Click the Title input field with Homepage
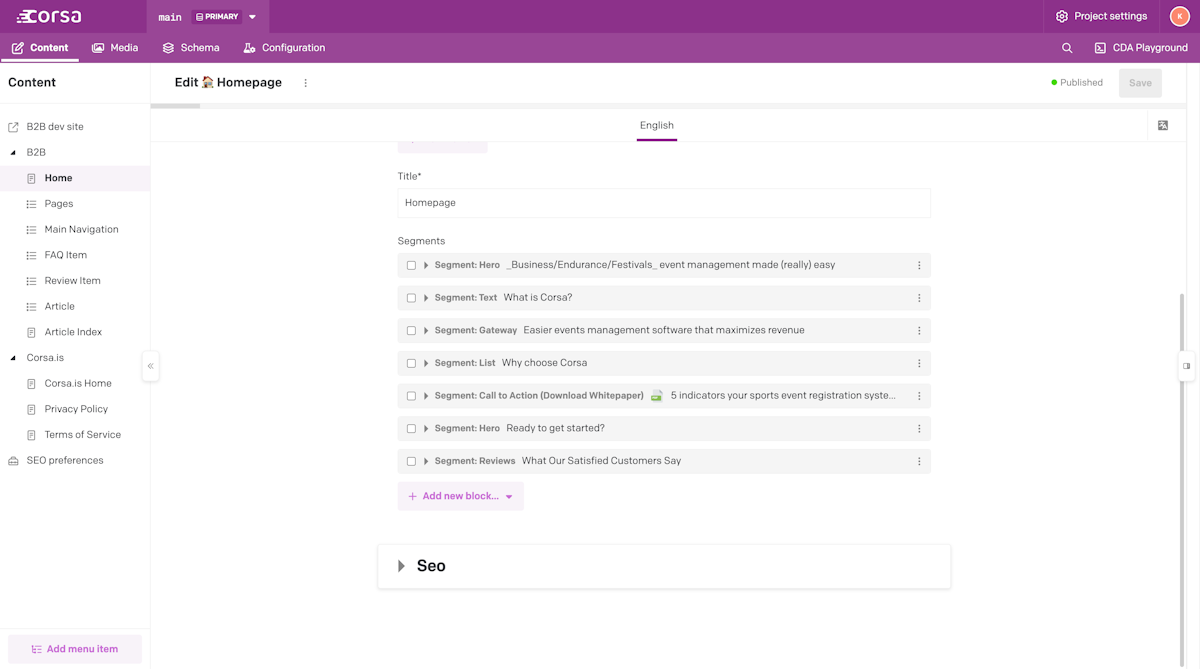The image size is (1200, 669). click(664, 203)
